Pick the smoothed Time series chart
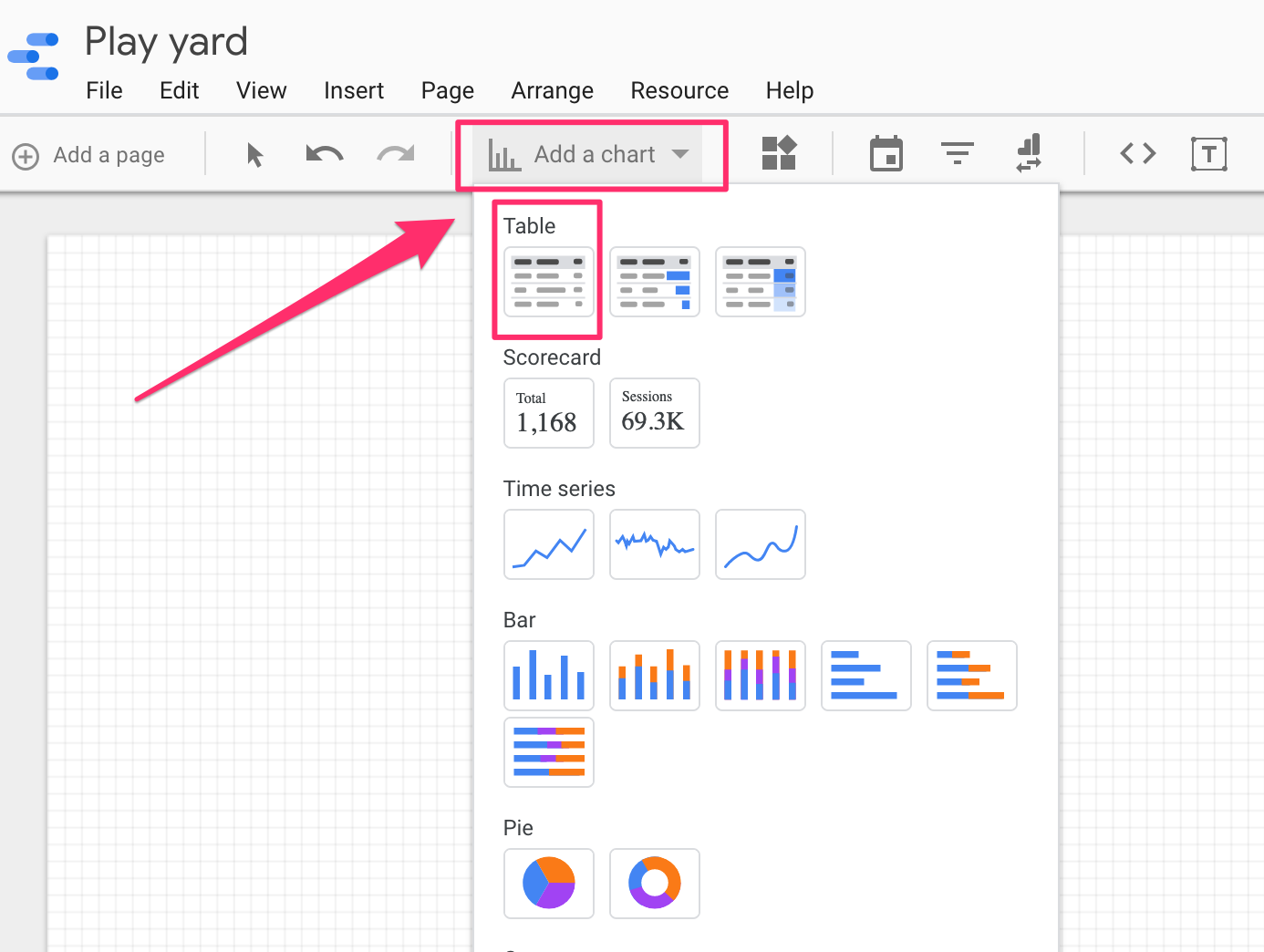 (x=761, y=544)
